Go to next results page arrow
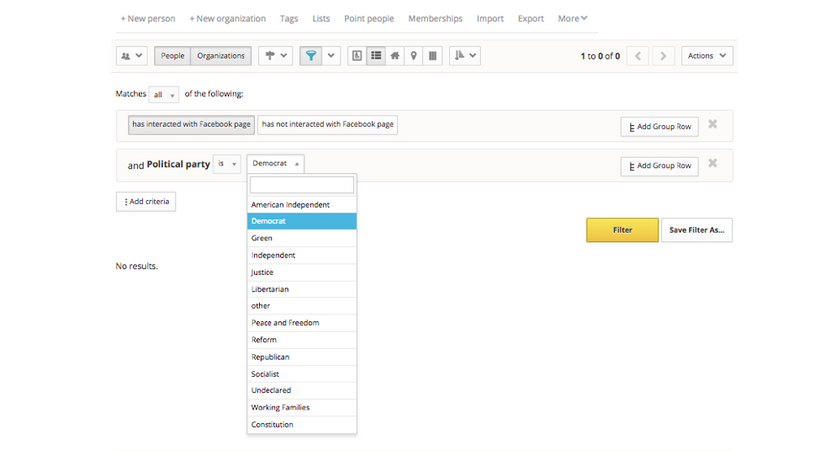 [x=664, y=56]
